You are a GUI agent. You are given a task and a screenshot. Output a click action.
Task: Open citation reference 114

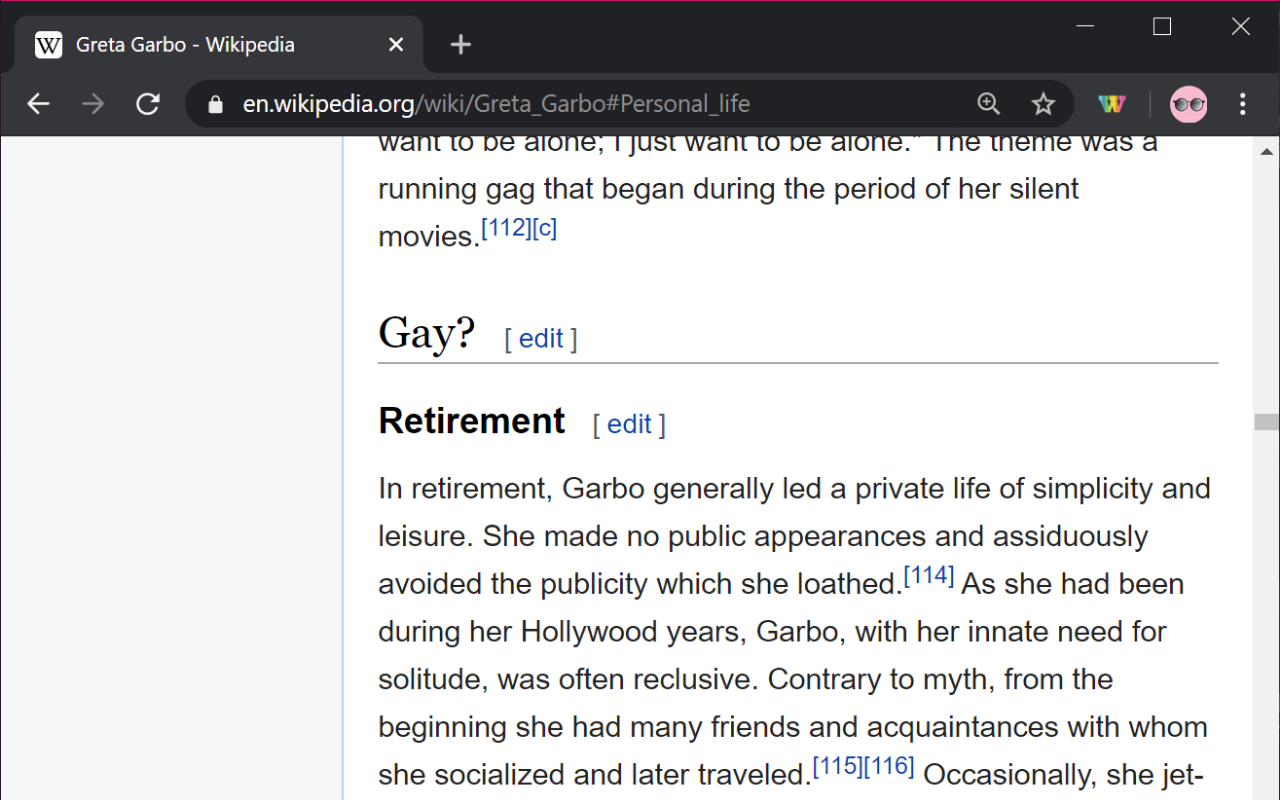point(929,574)
